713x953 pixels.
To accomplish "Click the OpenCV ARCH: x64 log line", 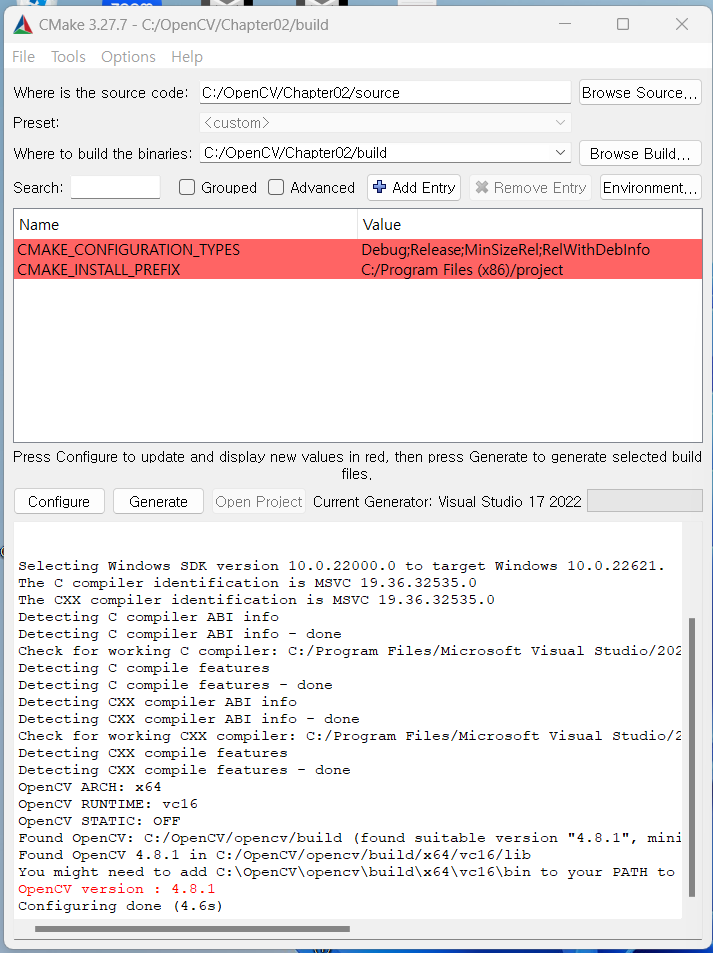I will (89, 787).
